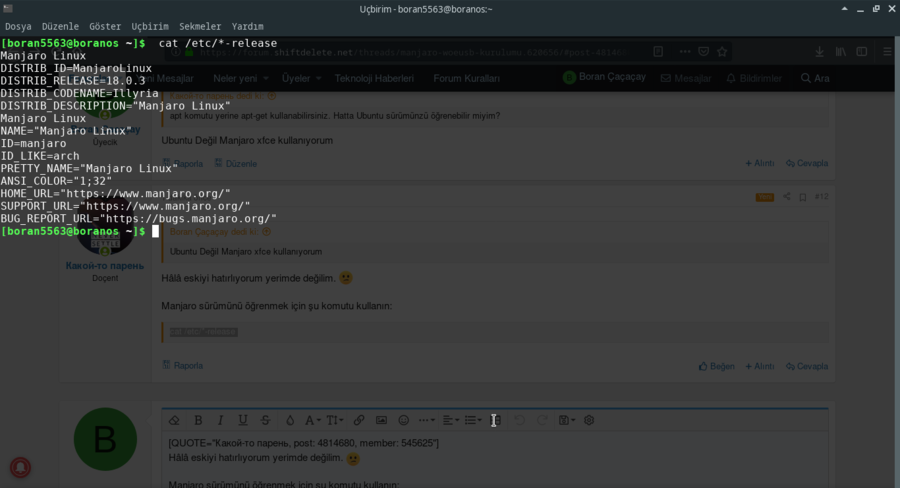Click Cevapla on post #12
The width and height of the screenshot is (900, 488).
(x=807, y=366)
